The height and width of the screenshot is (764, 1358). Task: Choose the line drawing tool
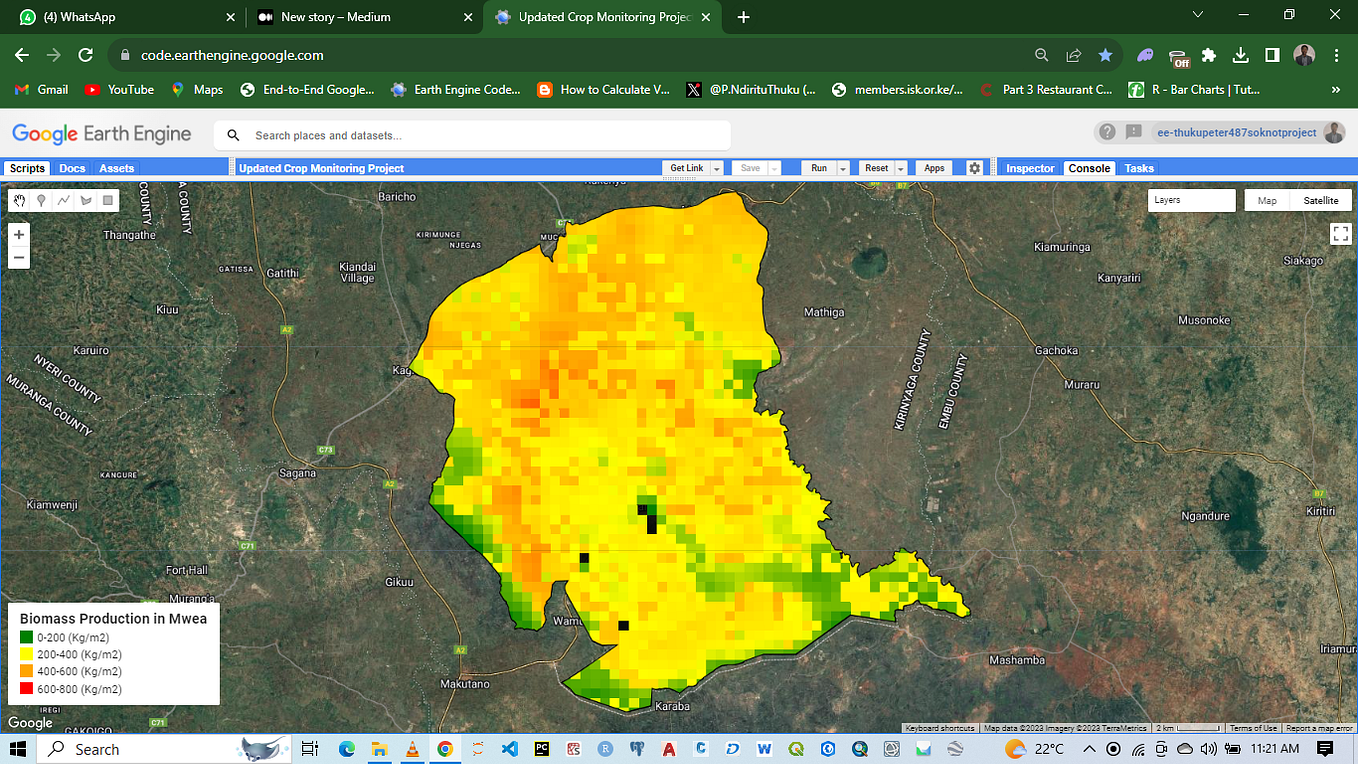pos(62,200)
